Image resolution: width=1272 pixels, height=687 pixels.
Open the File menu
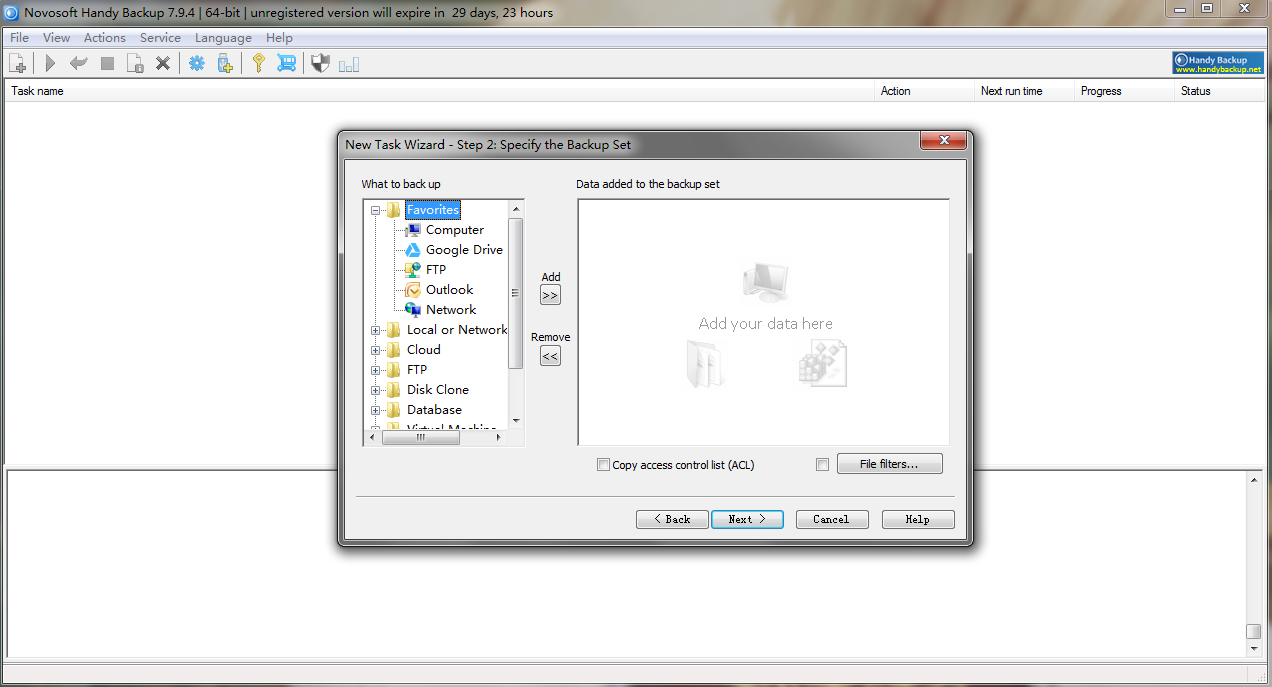pyautogui.click(x=19, y=38)
